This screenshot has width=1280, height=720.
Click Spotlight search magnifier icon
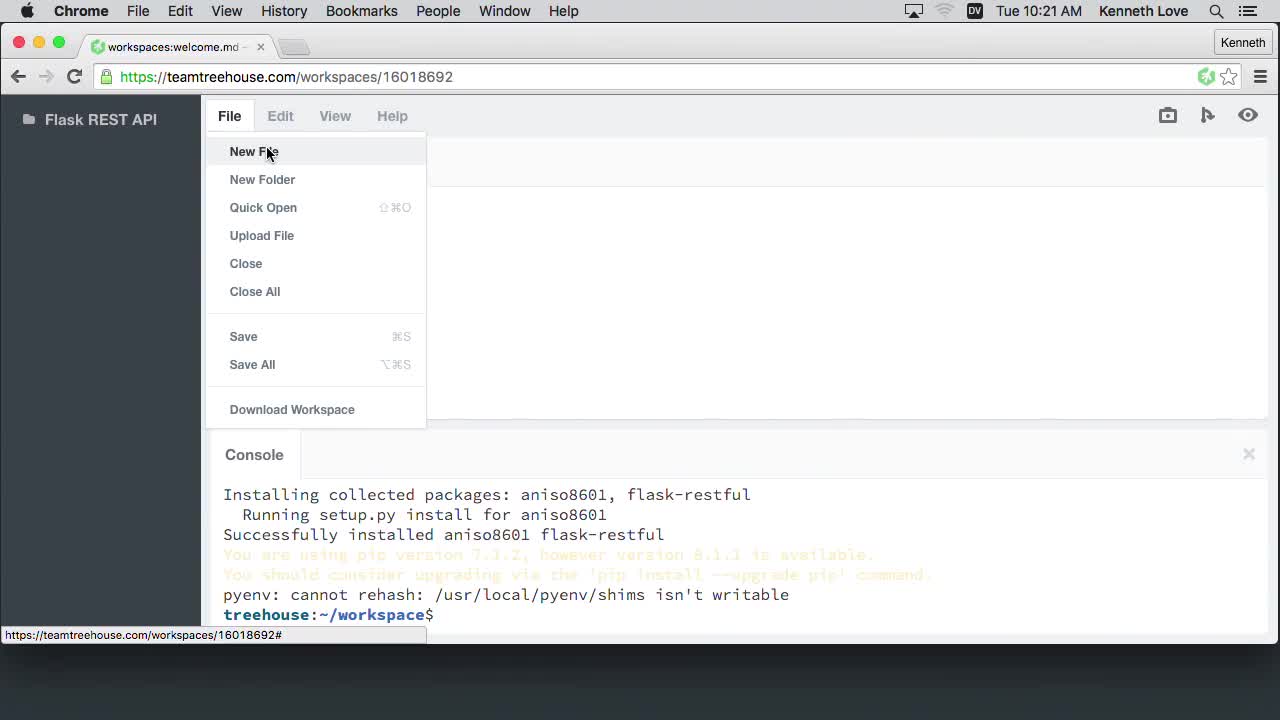click(1216, 11)
